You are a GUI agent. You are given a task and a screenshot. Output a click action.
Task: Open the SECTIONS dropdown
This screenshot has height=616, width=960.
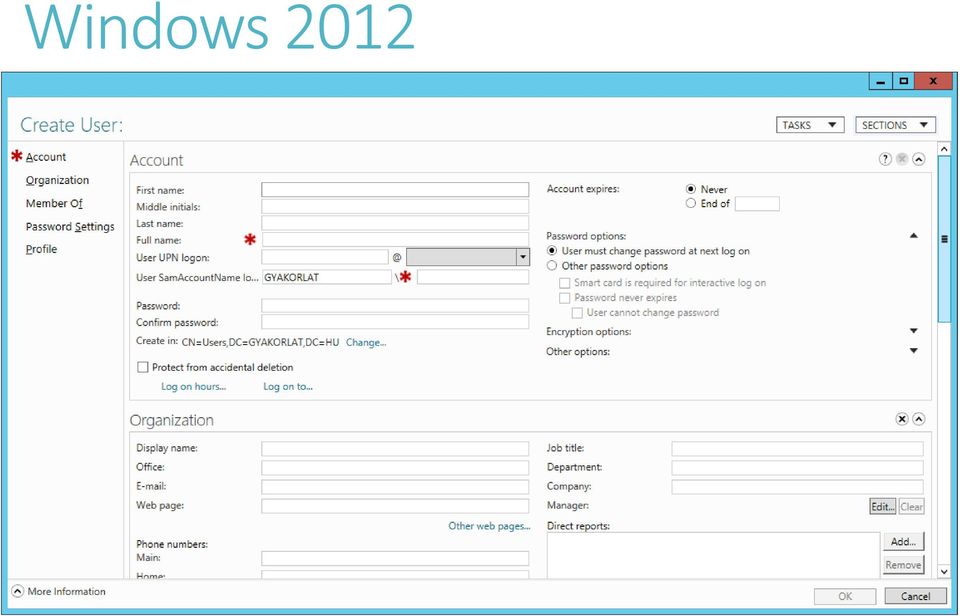point(895,125)
